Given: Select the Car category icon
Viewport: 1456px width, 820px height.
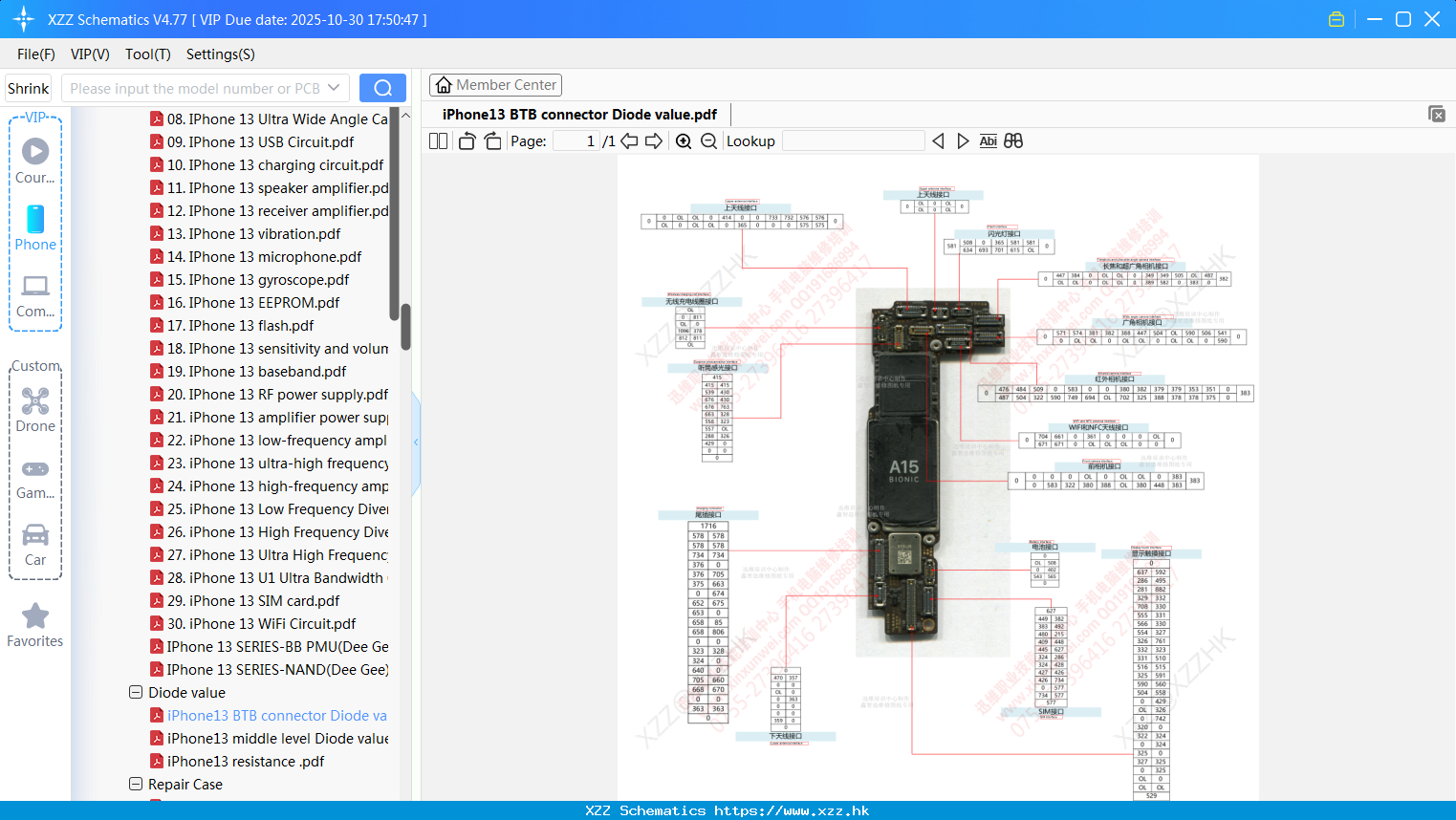Looking at the screenshot, I should tap(35, 545).
